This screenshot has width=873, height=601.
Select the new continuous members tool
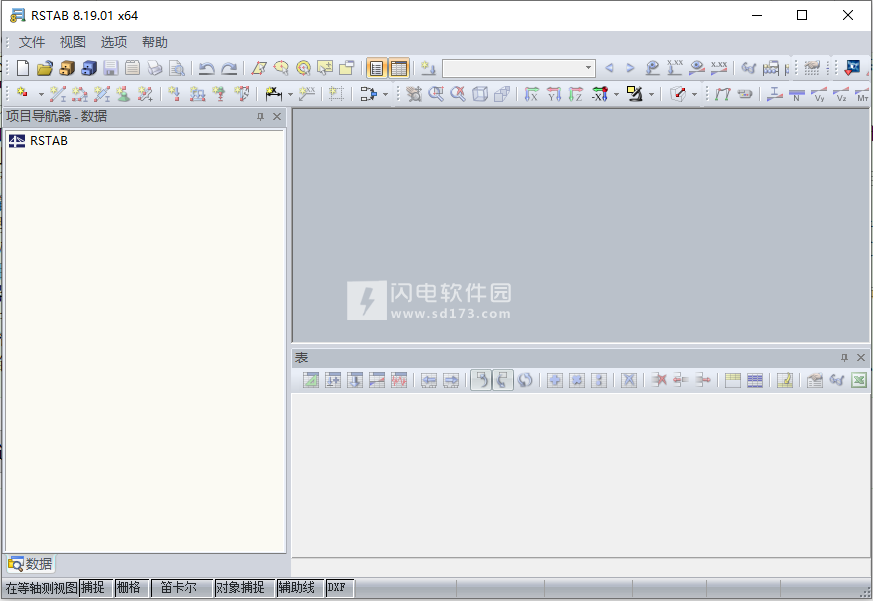tap(80, 94)
